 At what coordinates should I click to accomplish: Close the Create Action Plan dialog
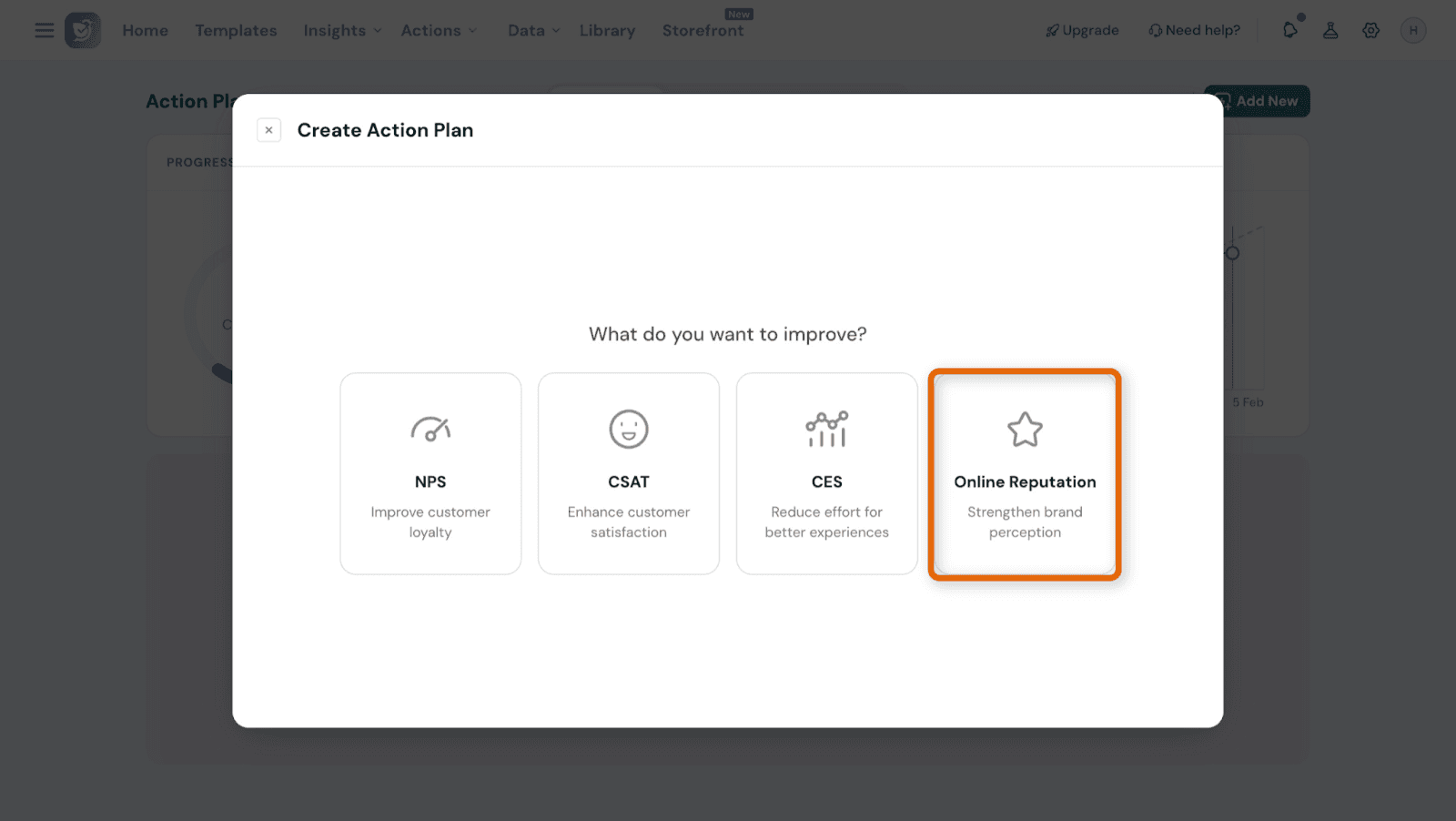[x=268, y=130]
